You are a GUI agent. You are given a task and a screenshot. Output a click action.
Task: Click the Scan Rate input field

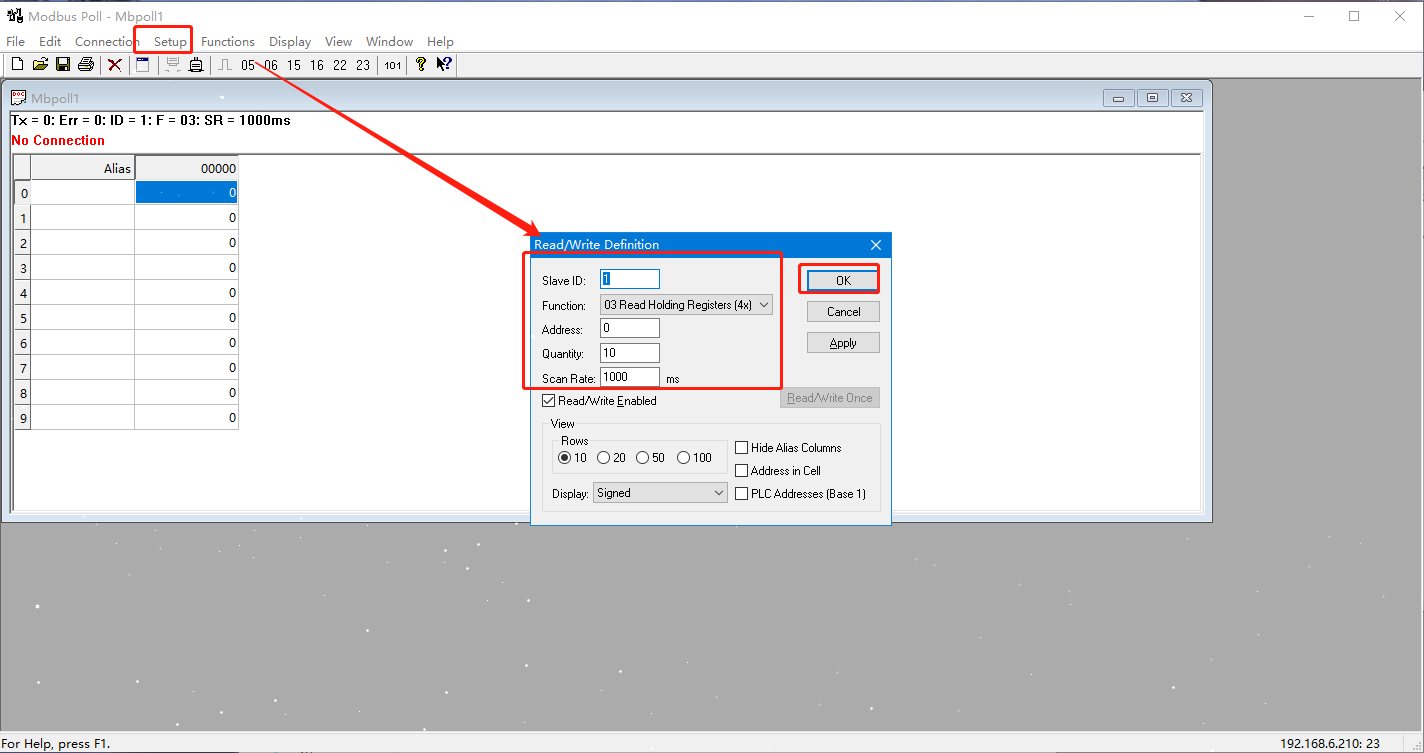(629, 377)
